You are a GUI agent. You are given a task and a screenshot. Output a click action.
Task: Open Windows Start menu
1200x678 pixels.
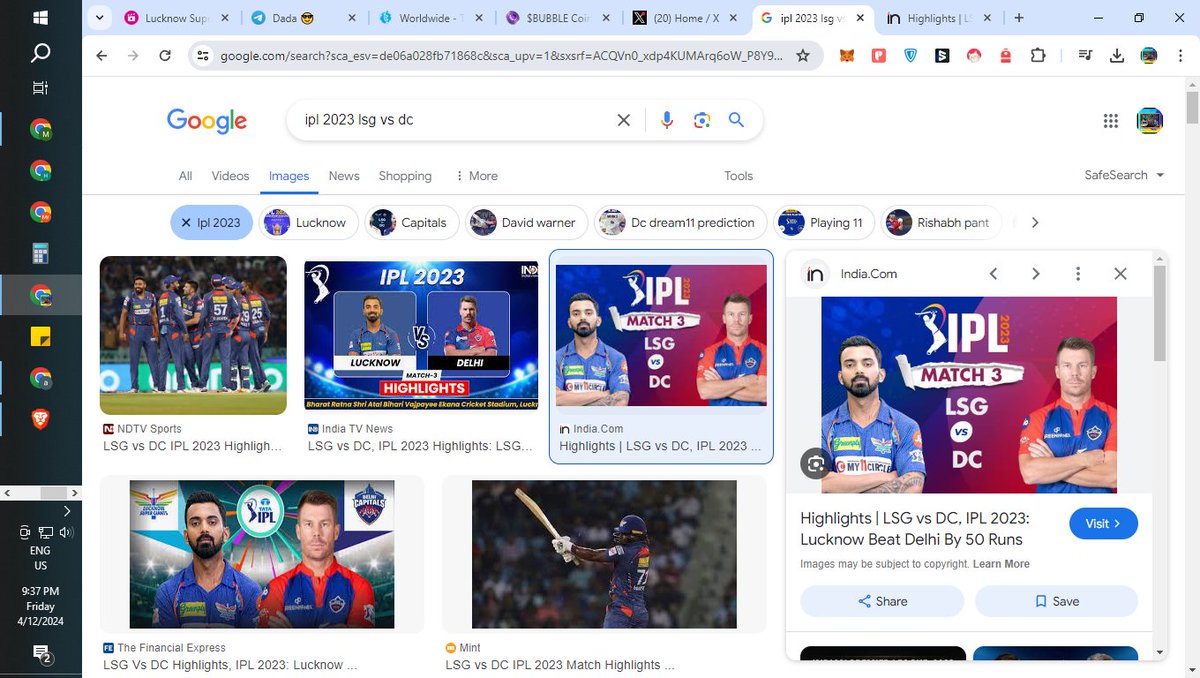click(x=40, y=18)
